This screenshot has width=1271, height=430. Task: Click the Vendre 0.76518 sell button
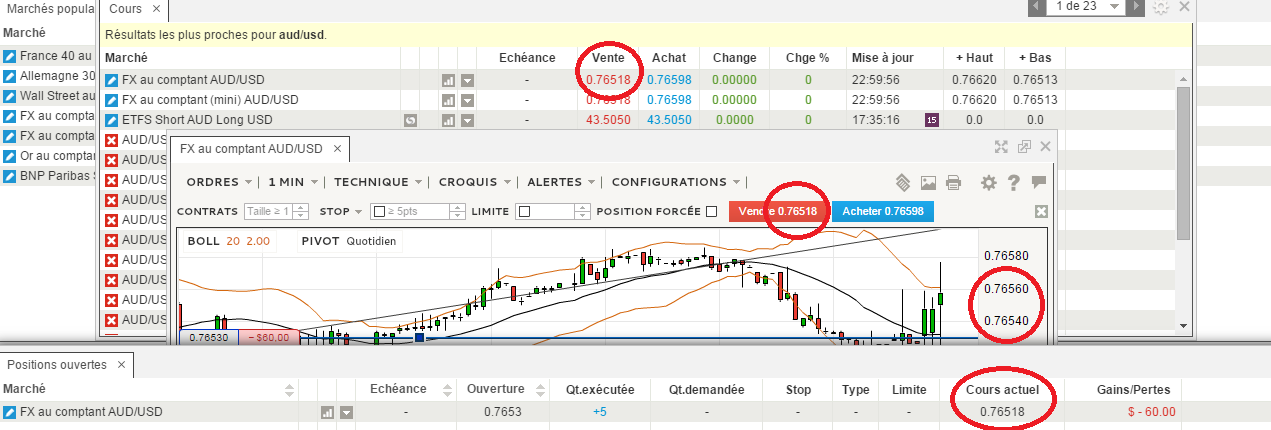point(778,212)
